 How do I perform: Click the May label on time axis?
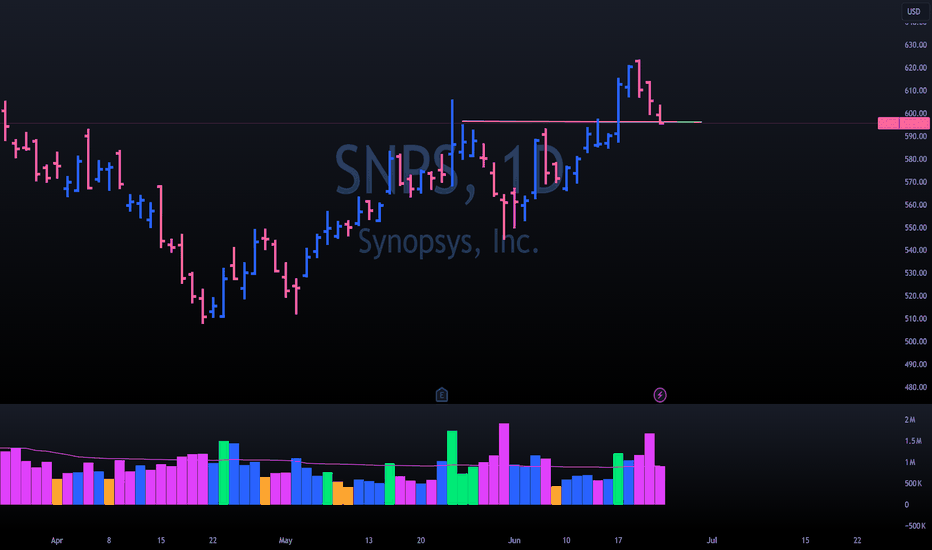(x=285, y=540)
